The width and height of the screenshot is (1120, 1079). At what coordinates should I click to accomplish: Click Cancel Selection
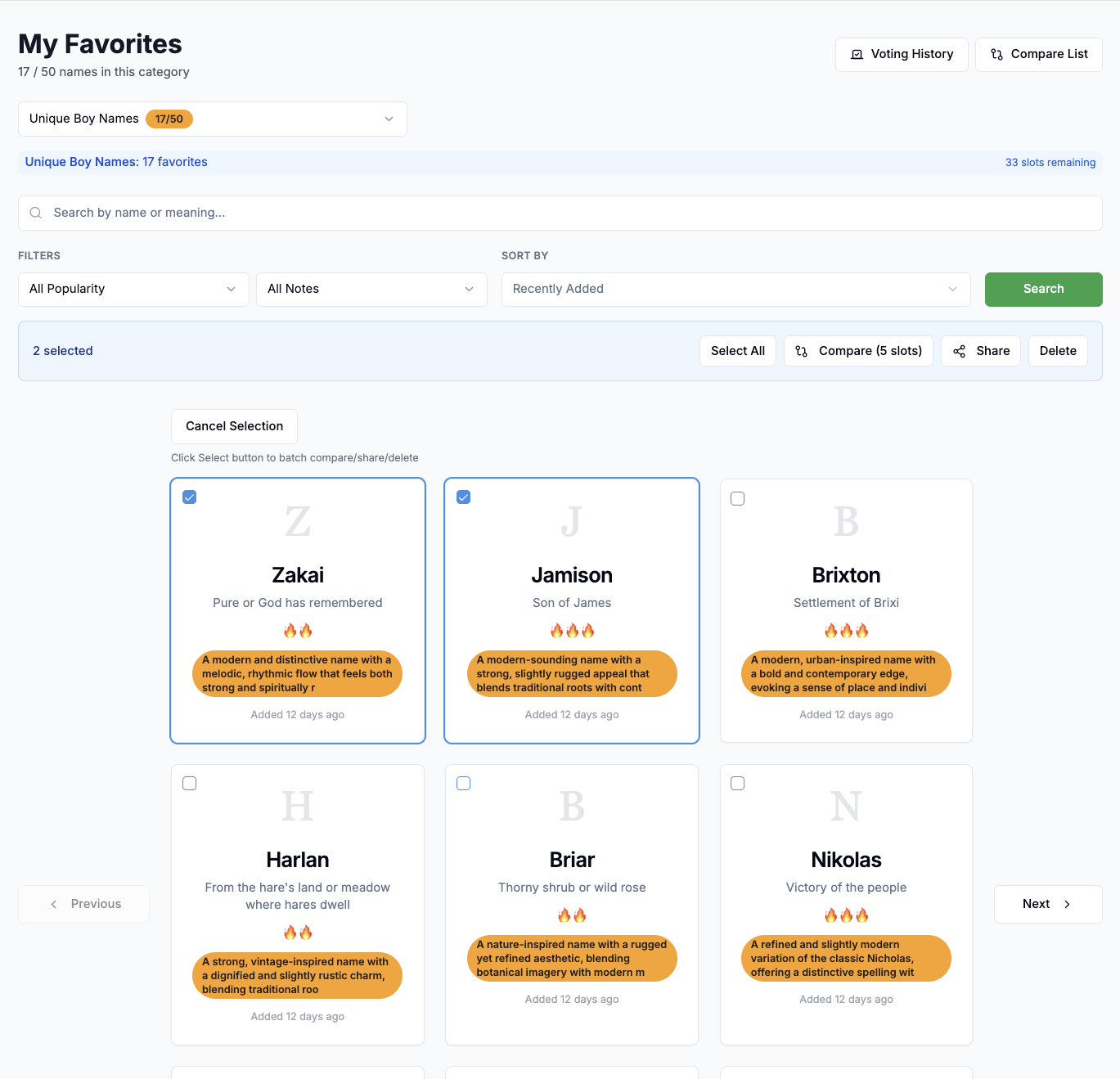(x=234, y=426)
